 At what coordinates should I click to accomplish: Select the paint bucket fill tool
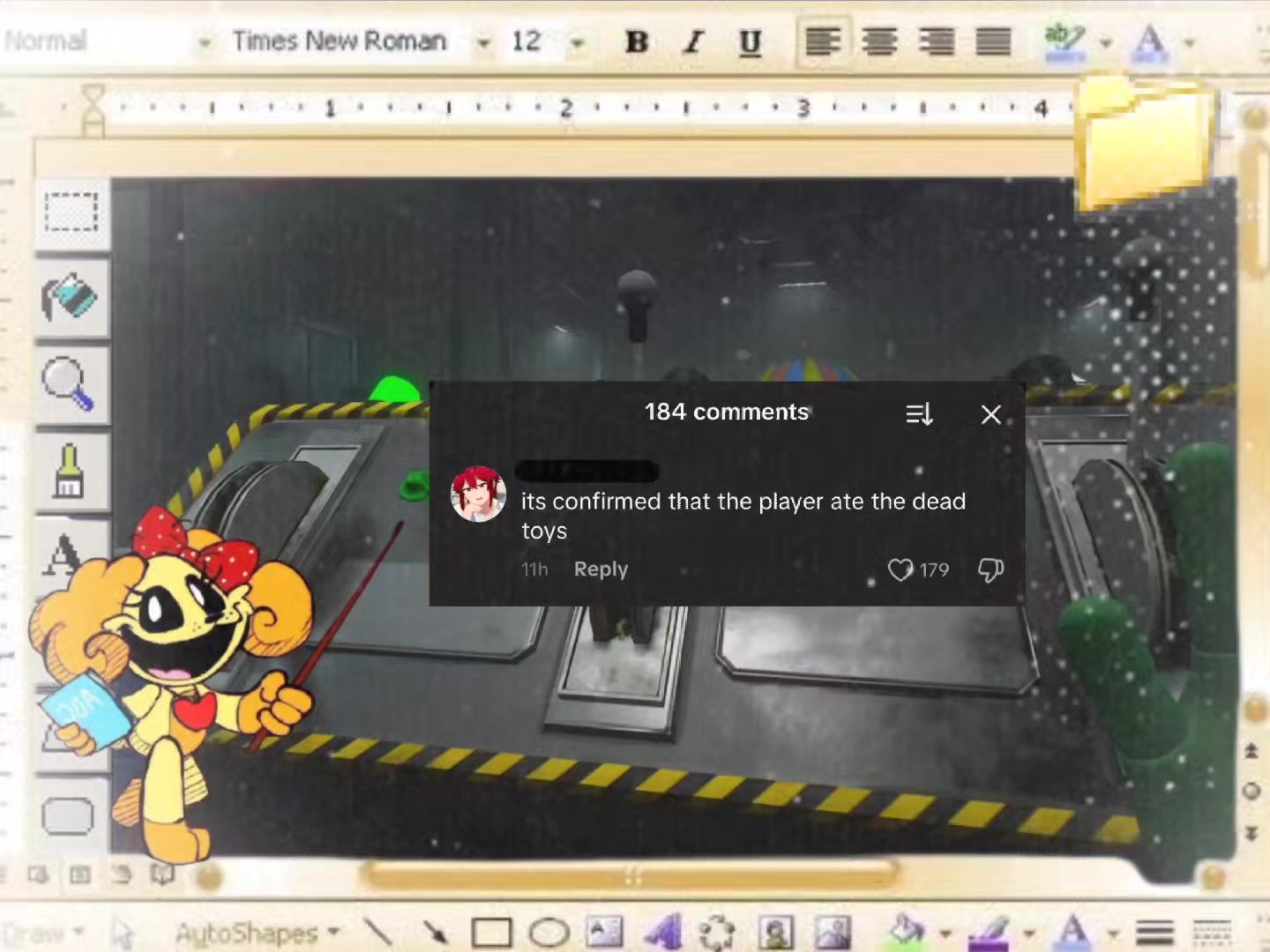click(71, 297)
